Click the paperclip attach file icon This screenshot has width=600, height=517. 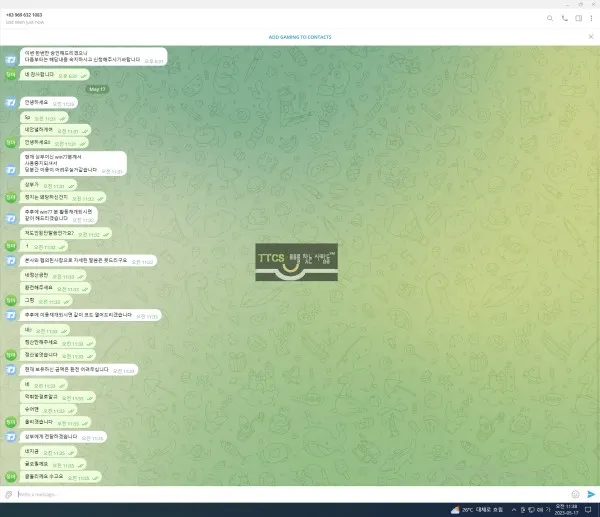click(x=8, y=494)
